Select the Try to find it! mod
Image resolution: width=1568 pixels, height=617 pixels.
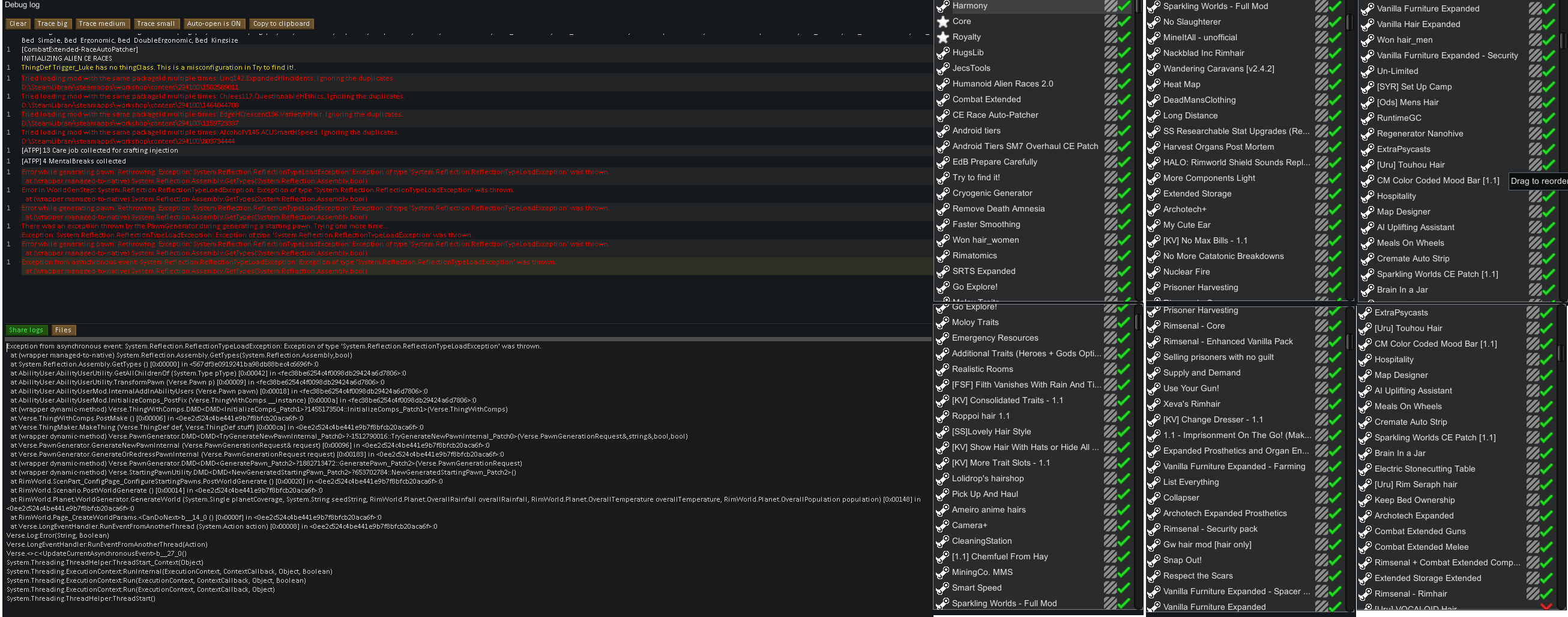[x=975, y=178]
